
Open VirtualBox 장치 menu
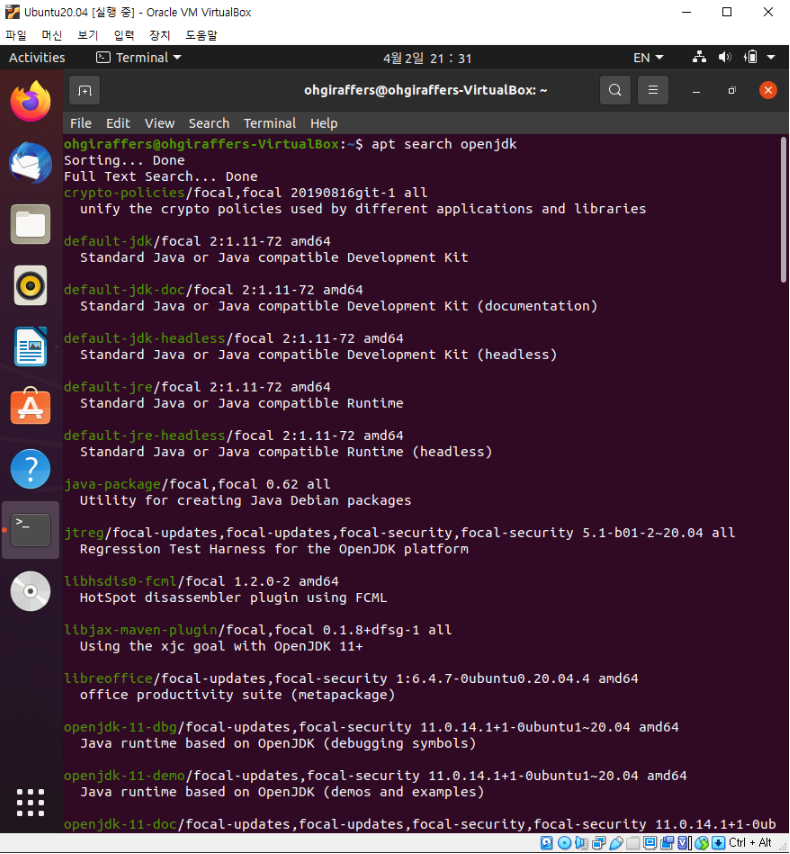tap(160, 35)
